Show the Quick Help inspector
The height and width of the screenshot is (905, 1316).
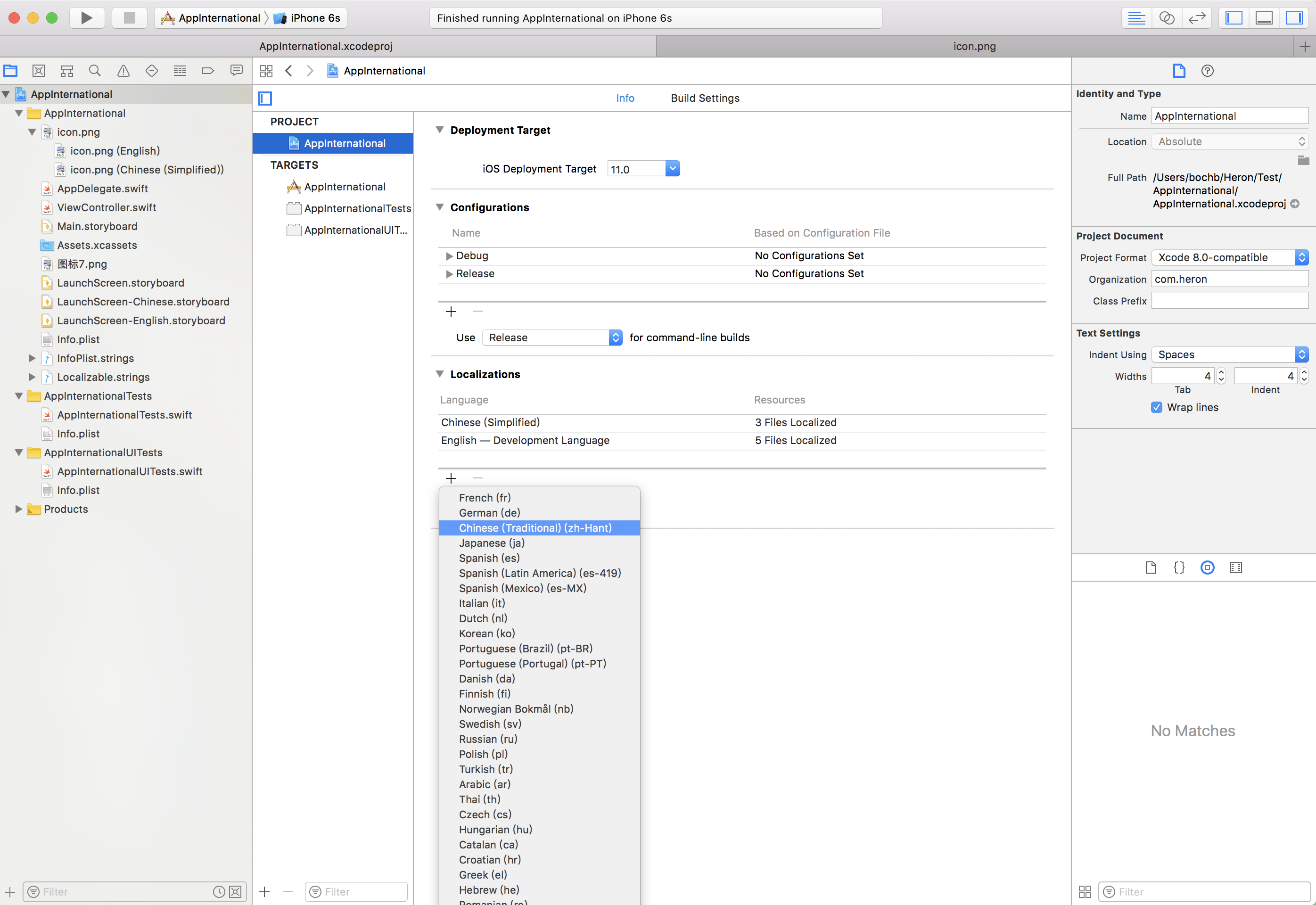[1207, 71]
